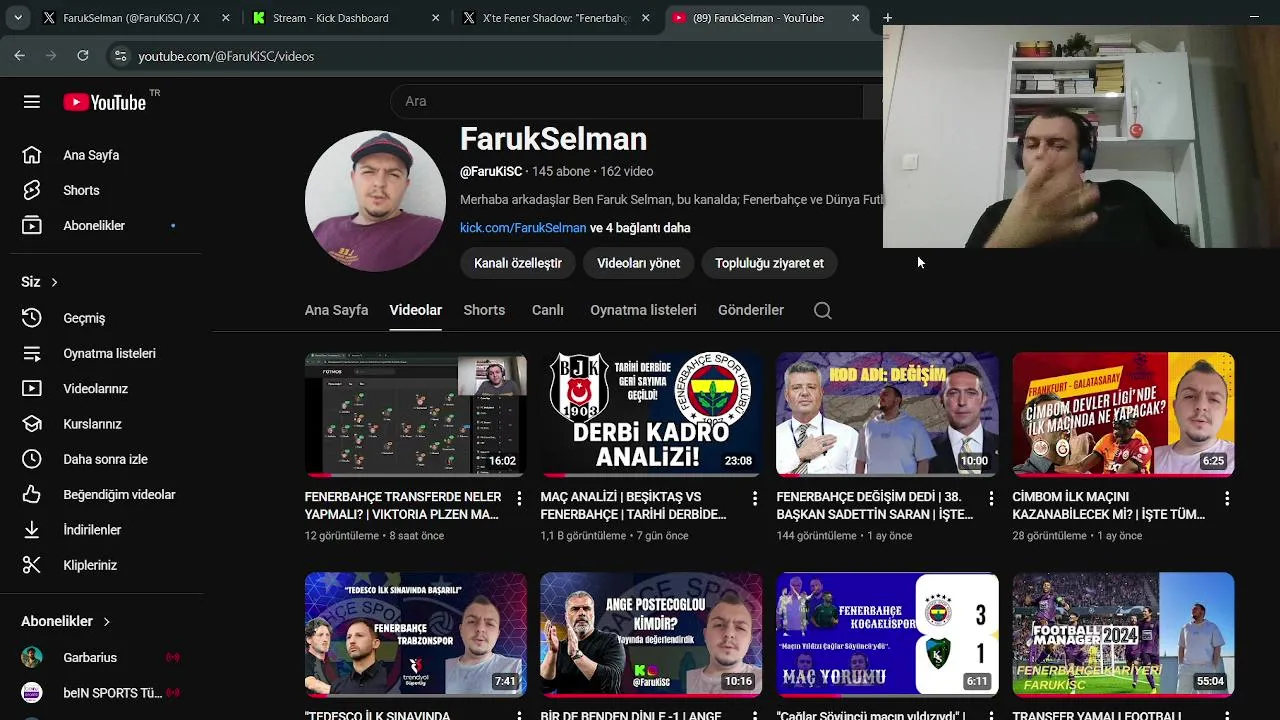The image size is (1280, 720).
Task: Expand the Abonelikler section heading chevron
Action: [106, 621]
